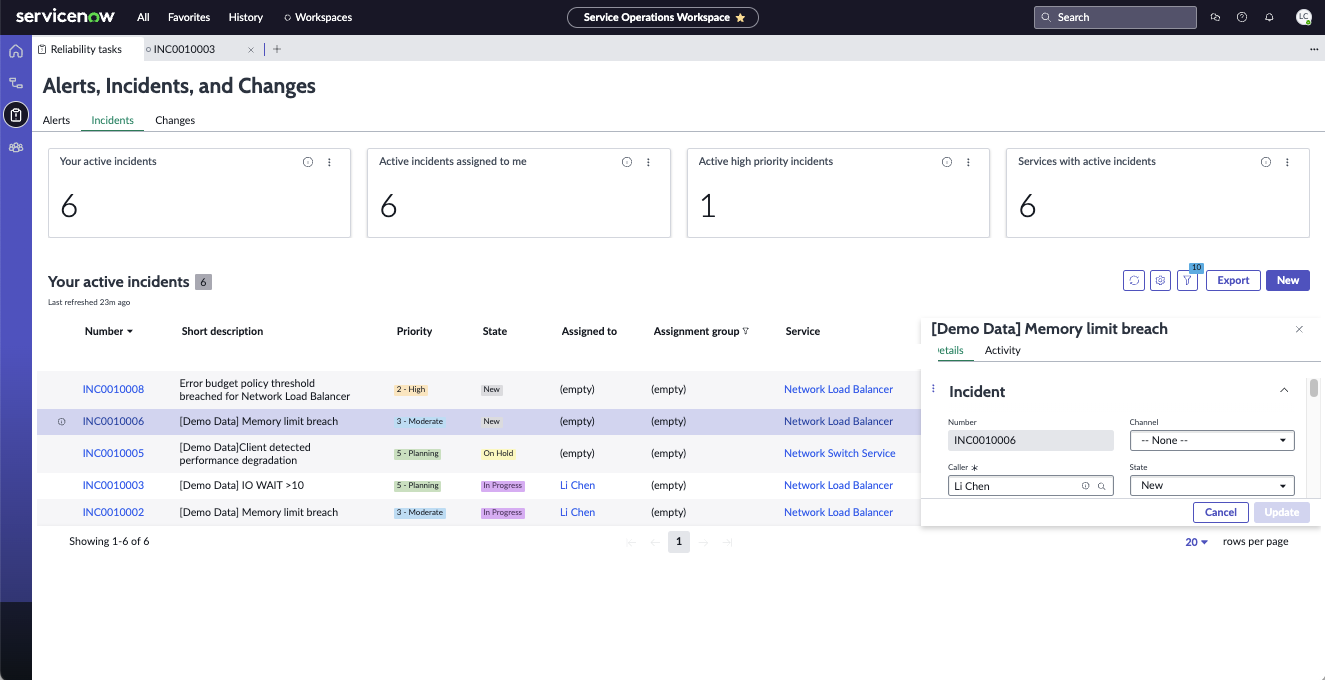Click the 2 - High priority badge
Screen dimensions: 1325x680
click(411, 390)
